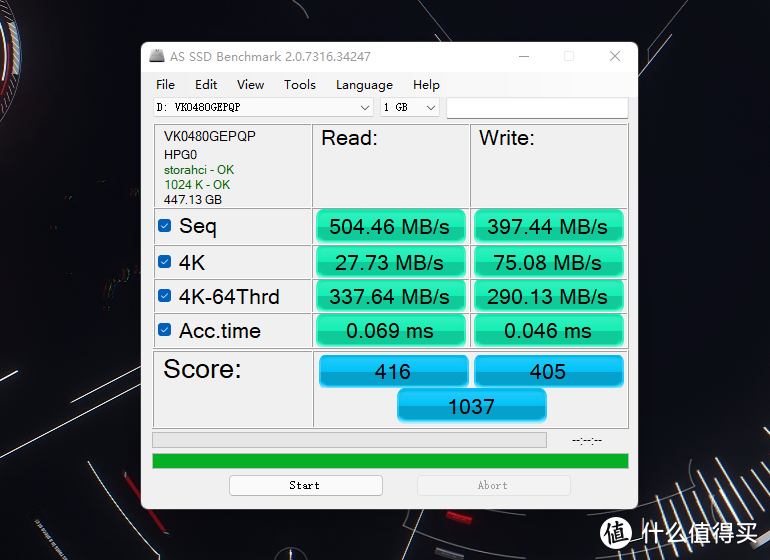Click the 447.13 GB capacity text
This screenshot has width=770, height=560.
193,199
